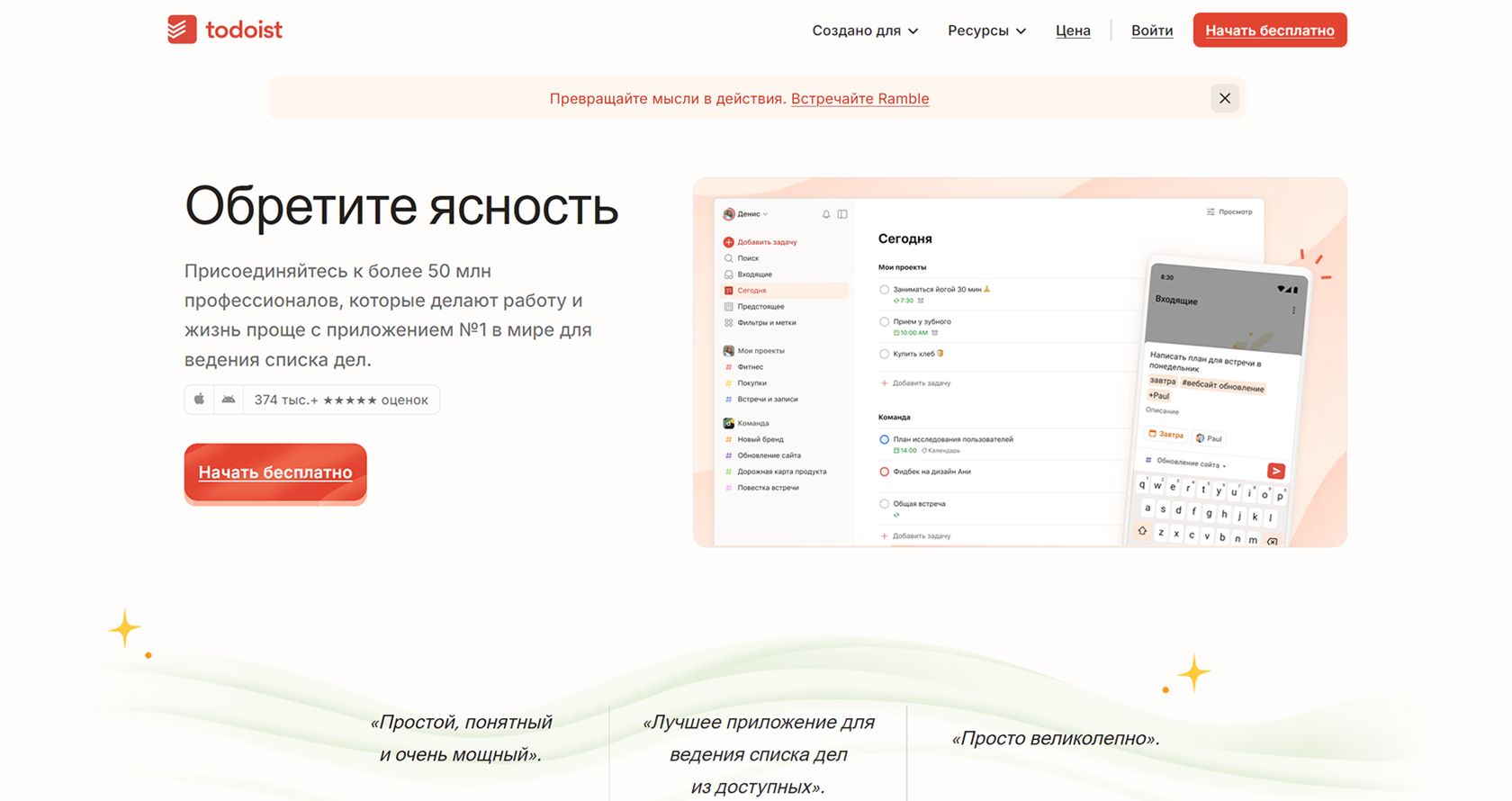Screen dimensions: 1512x801
Task: Click the bell notification icon in app preview
Action: click(x=826, y=214)
